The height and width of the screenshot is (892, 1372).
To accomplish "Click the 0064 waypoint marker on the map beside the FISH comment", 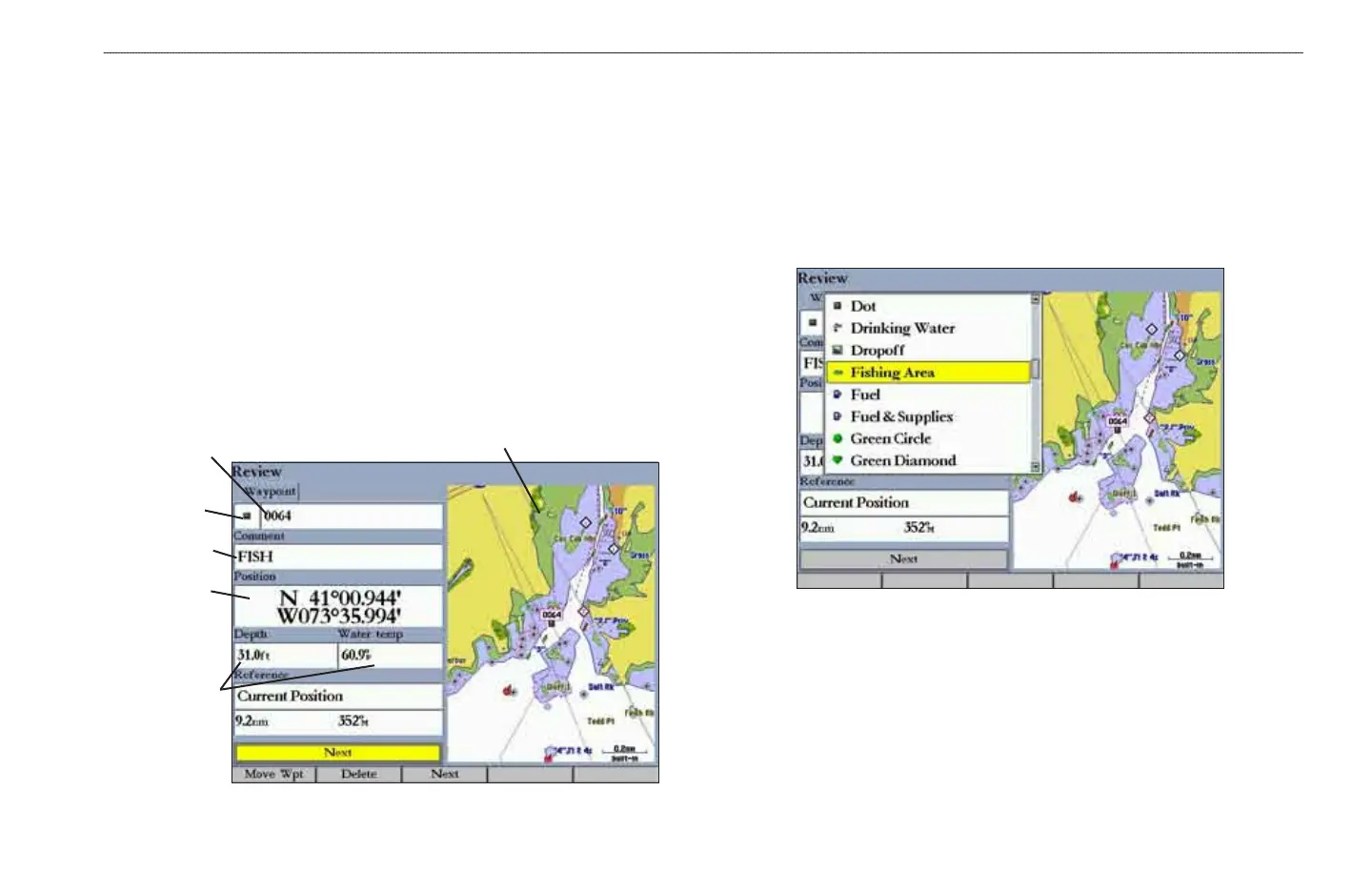I will point(552,616).
